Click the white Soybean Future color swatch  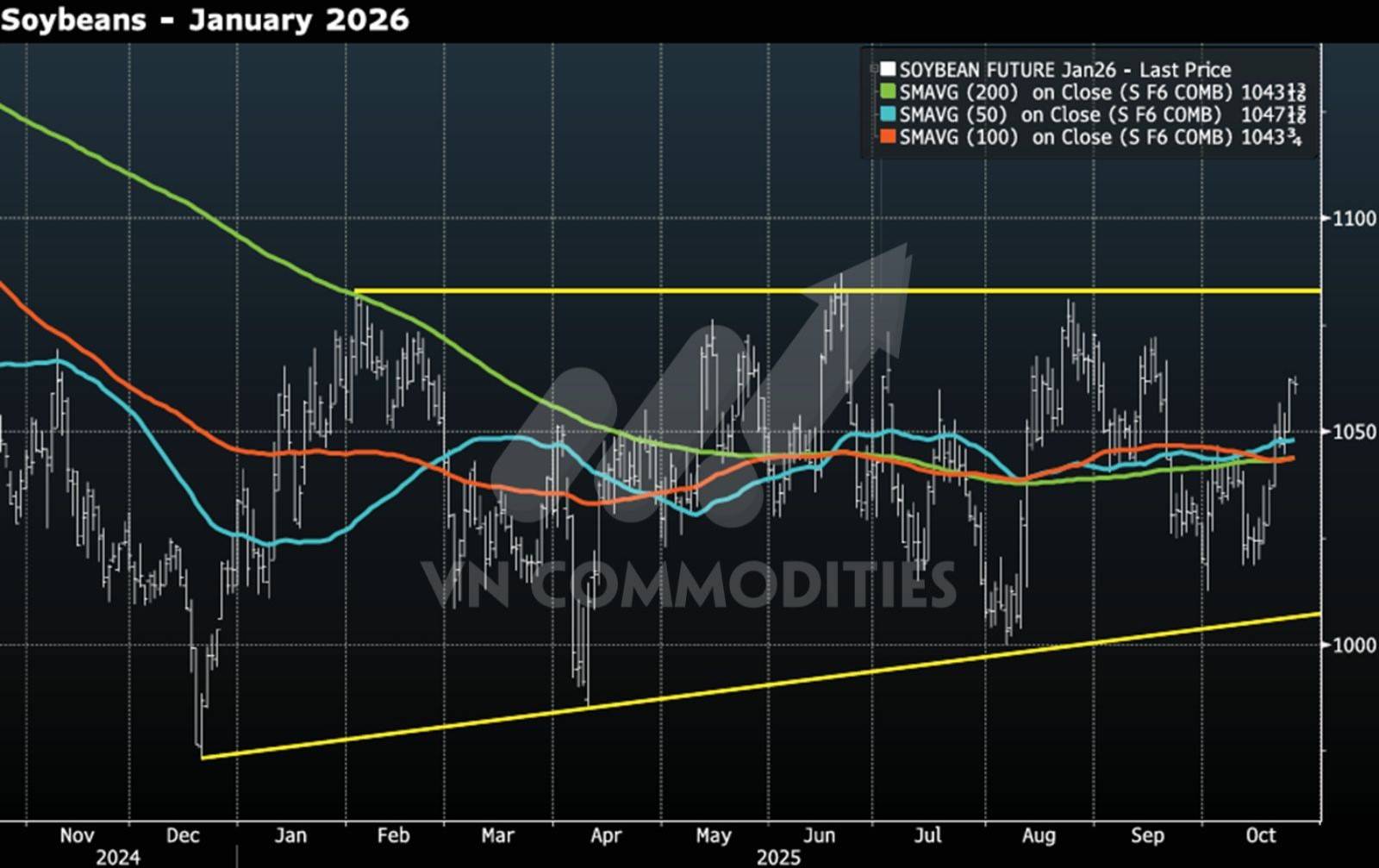pos(888,69)
